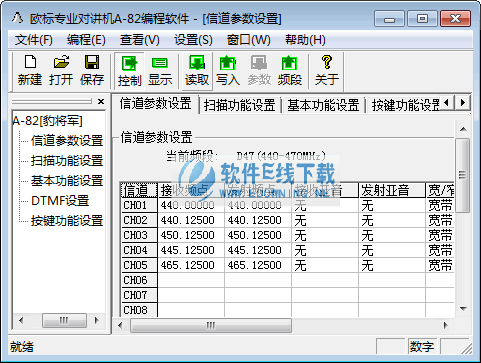Viewport: 481px width, 363px height.
Task: Open the 设置(S) menu
Action: [x=193, y=40]
